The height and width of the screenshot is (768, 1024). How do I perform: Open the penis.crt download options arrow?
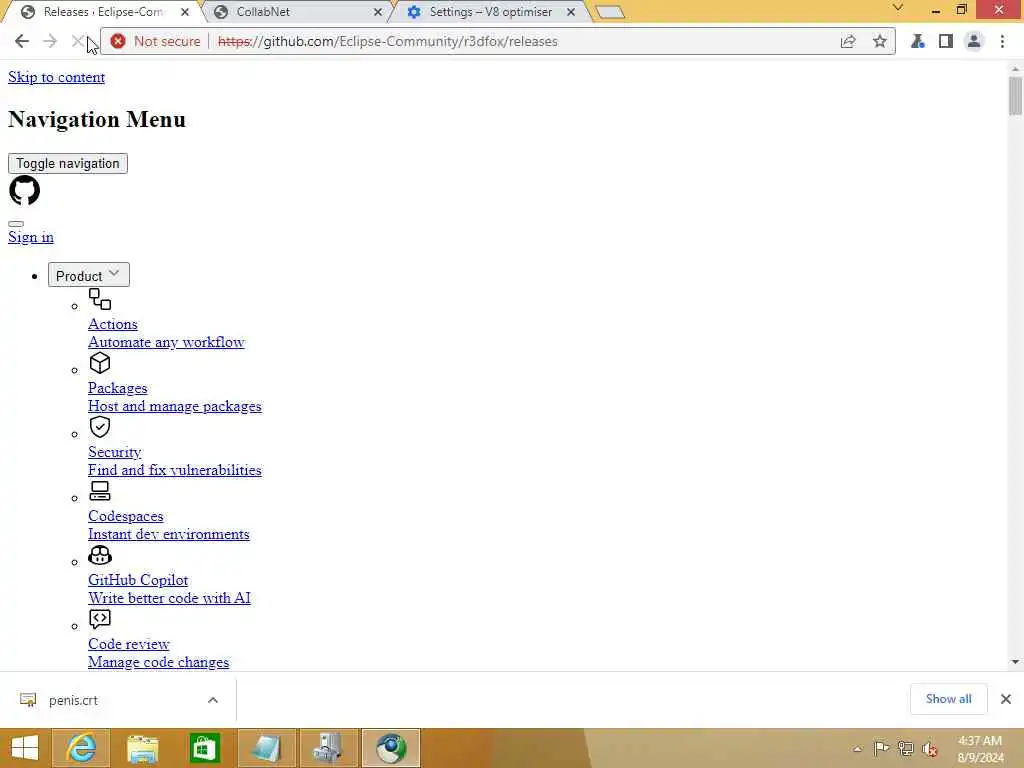(x=213, y=700)
